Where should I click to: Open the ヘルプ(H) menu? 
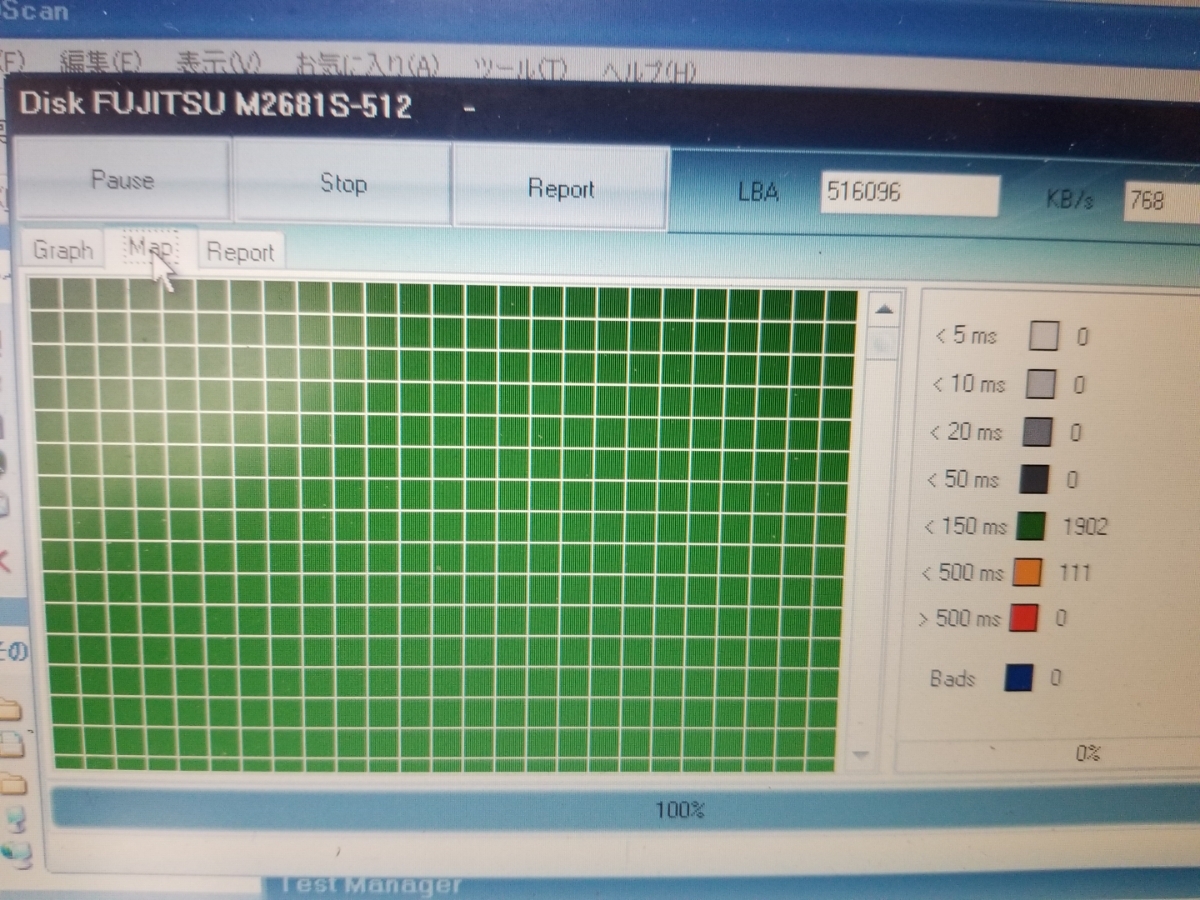pos(648,70)
